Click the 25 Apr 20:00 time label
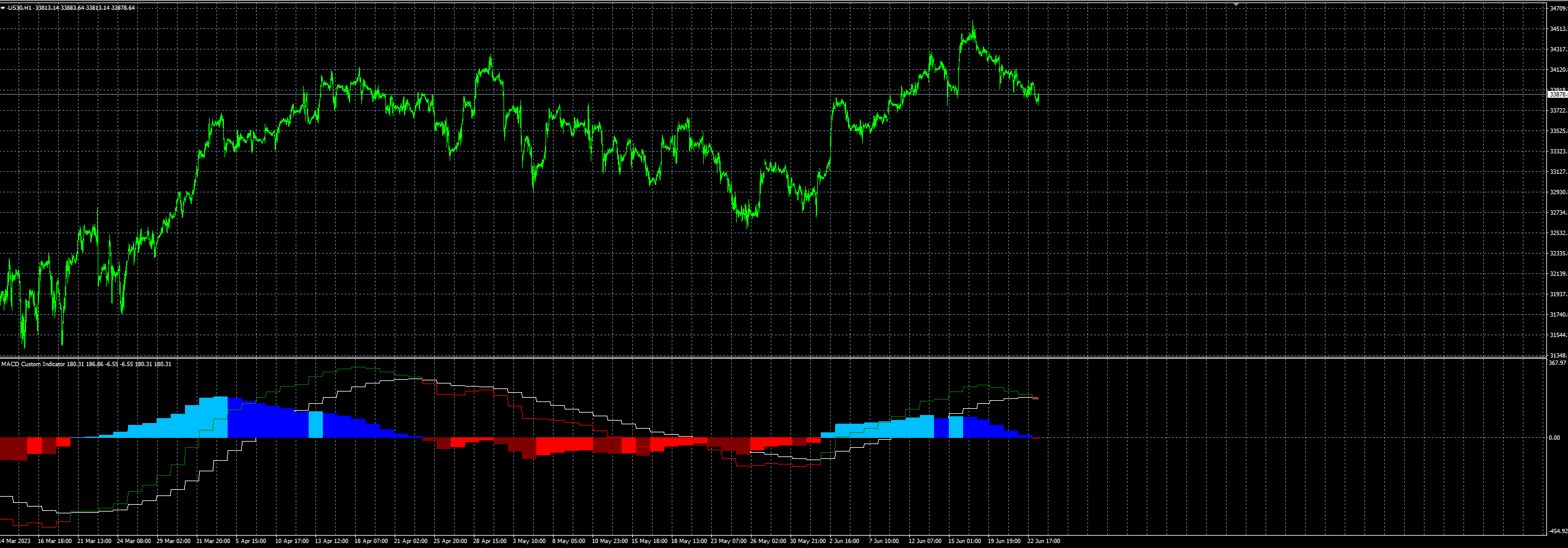Viewport: 1568px width, 548px height. (x=450, y=541)
